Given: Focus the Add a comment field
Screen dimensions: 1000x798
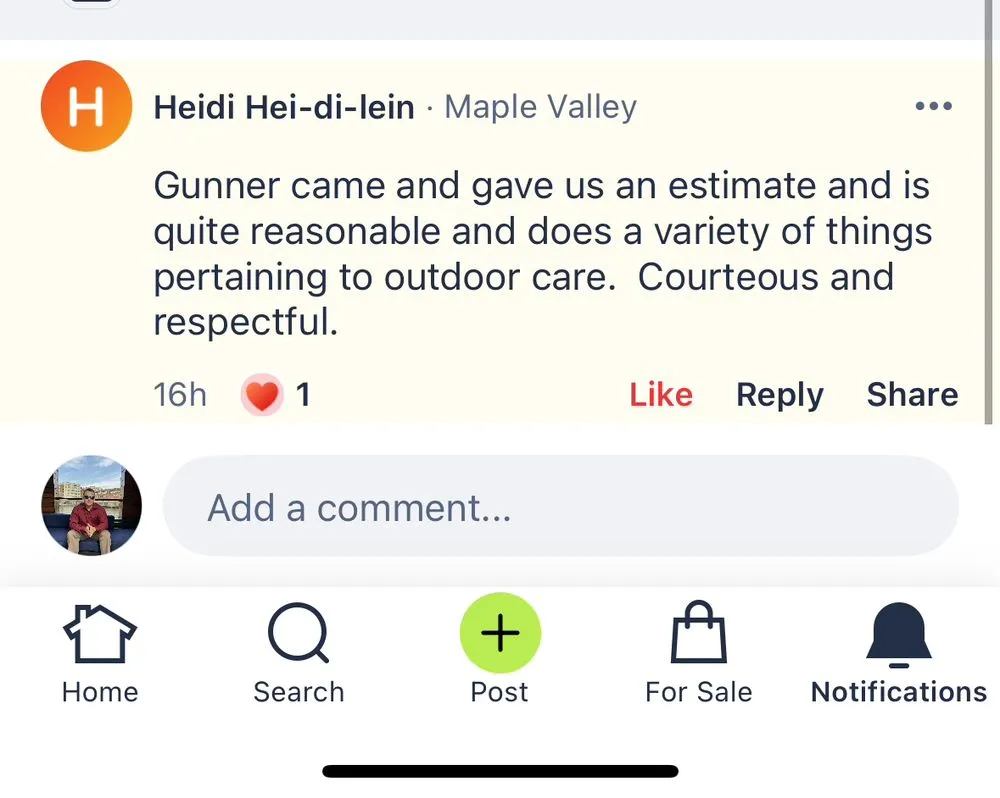Looking at the screenshot, I should (560, 507).
